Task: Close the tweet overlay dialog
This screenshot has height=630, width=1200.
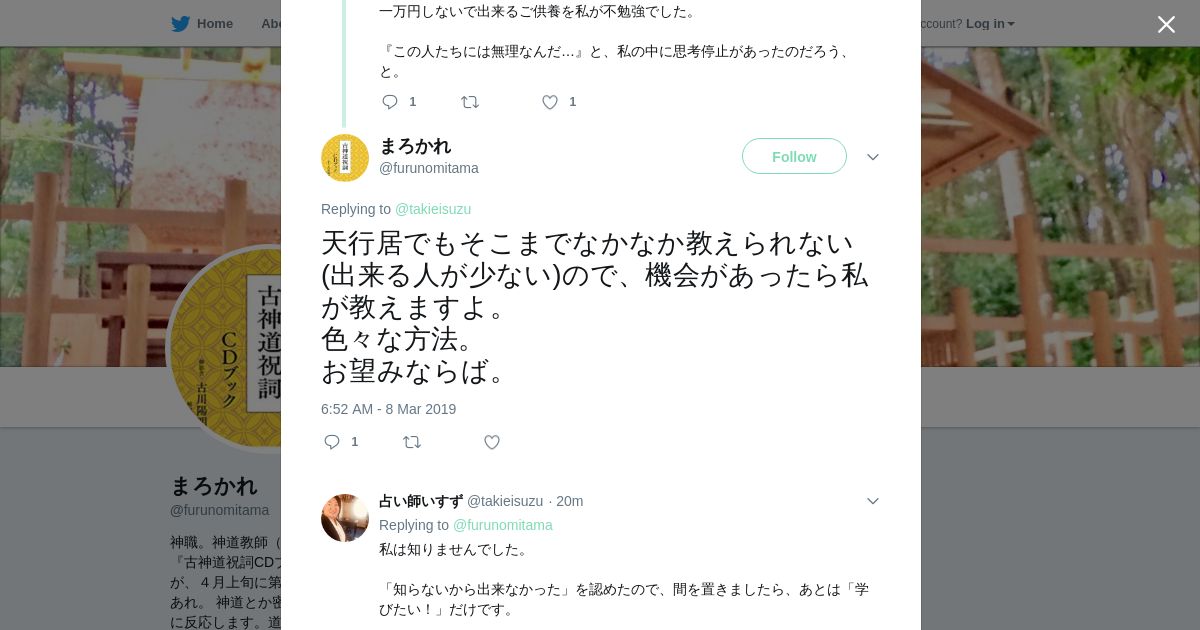Action: click(x=1166, y=24)
